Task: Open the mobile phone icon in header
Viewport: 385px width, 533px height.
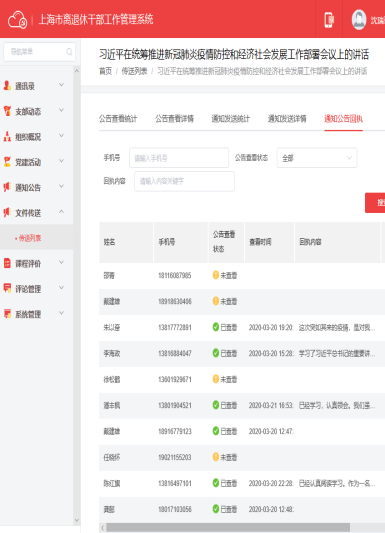Action: pos(329,20)
